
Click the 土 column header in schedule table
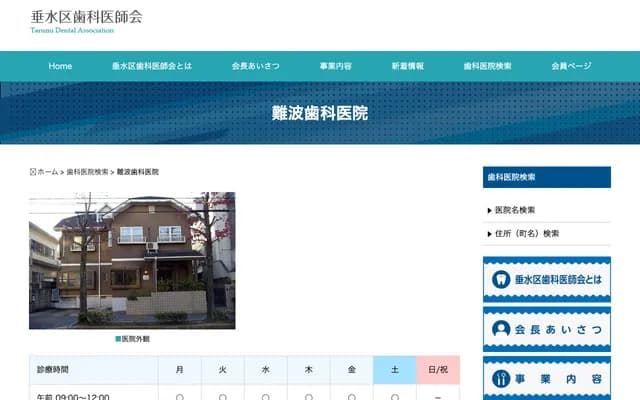[x=394, y=370]
